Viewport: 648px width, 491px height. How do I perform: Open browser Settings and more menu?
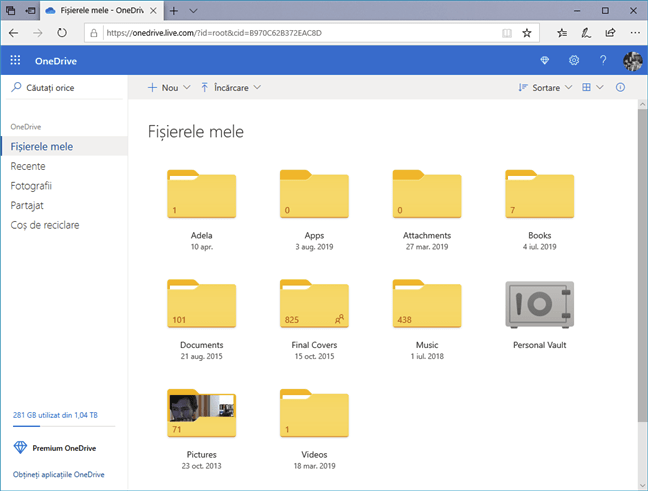coord(635,33)
